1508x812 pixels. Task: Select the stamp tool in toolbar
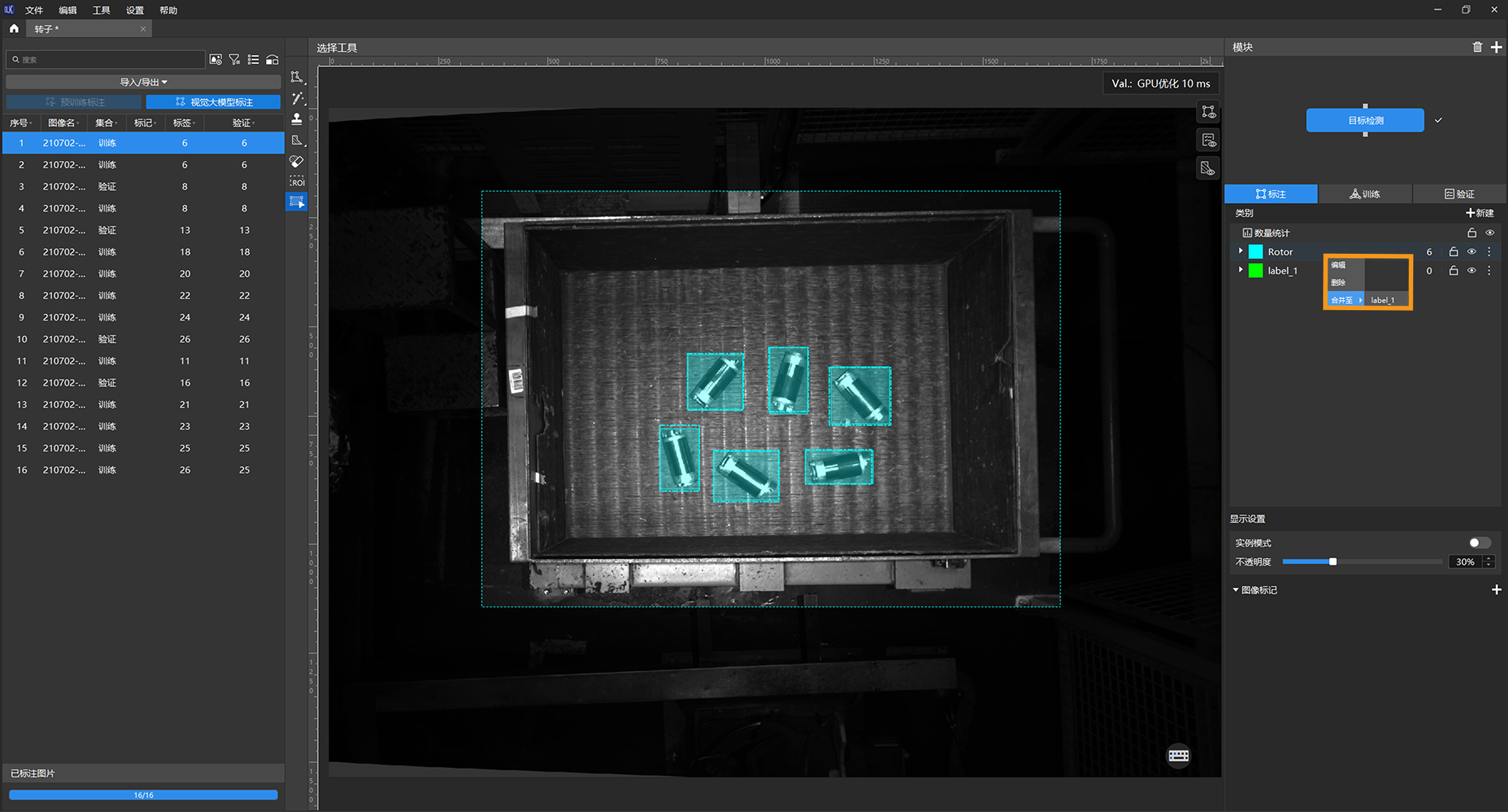click(297, 119)
